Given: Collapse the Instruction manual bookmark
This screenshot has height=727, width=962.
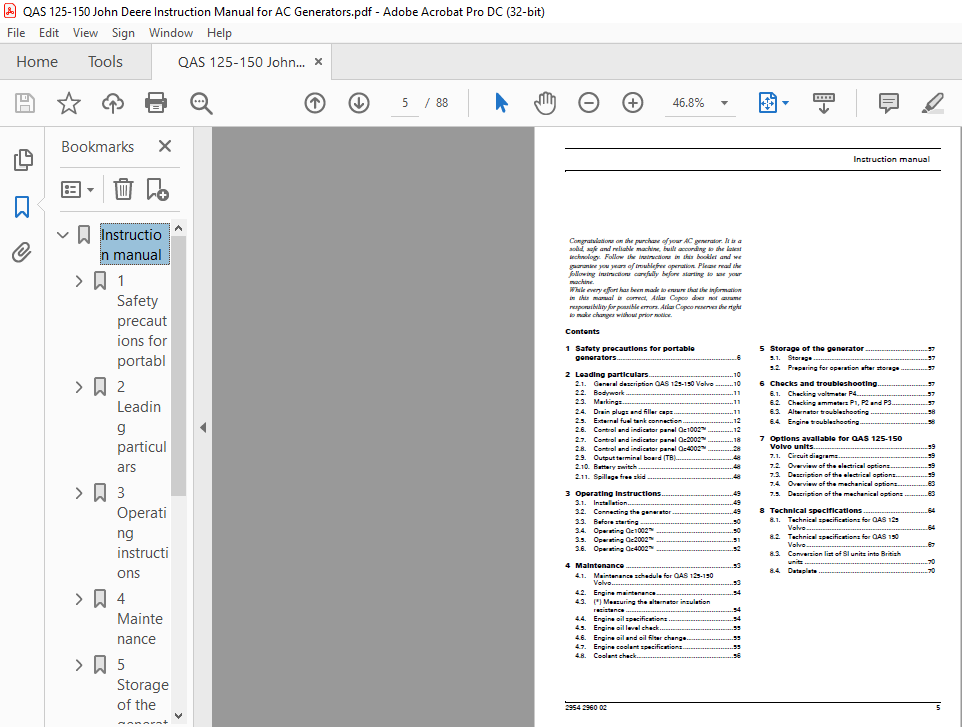Looking at the screenshot, I should (62, 234).
